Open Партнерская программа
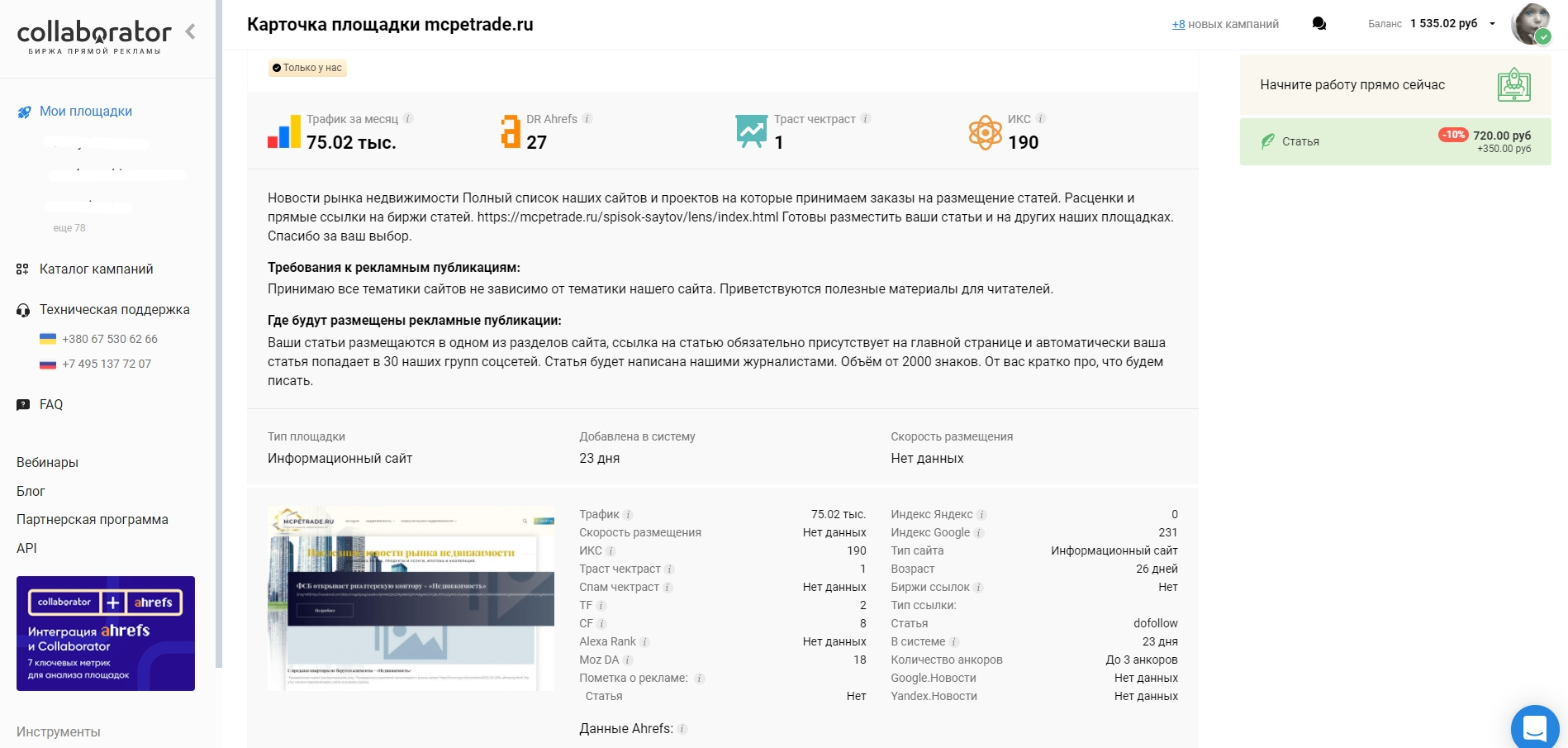Screen dimensions: 1568x748 [x=93, y=520]
